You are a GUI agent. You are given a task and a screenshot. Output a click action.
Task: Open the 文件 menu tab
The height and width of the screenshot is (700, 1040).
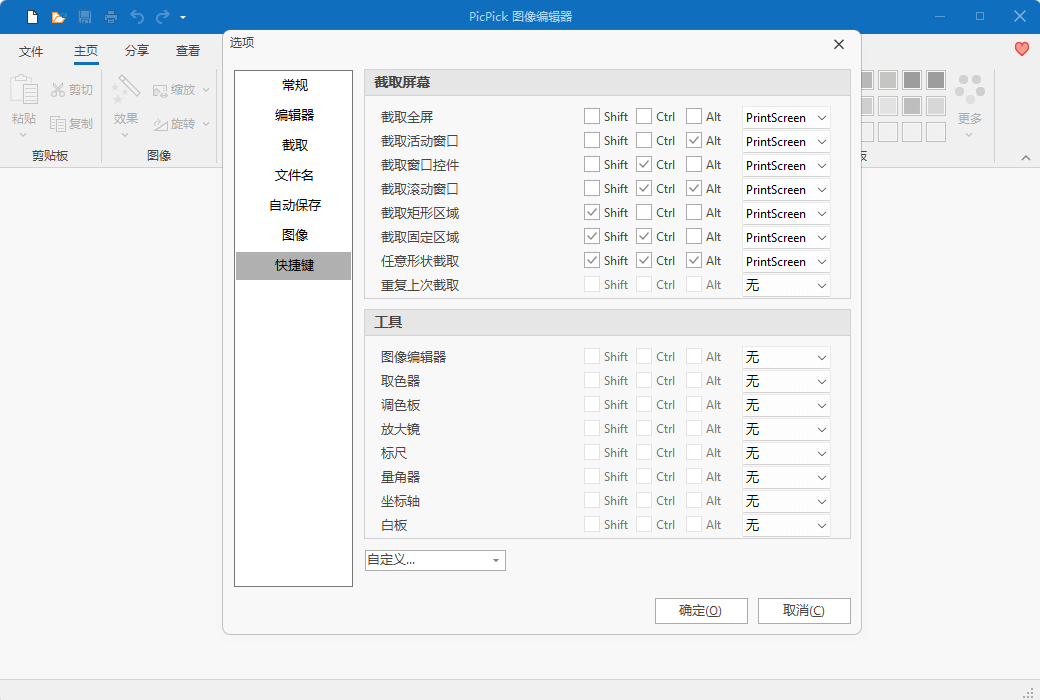click(31, 51)
